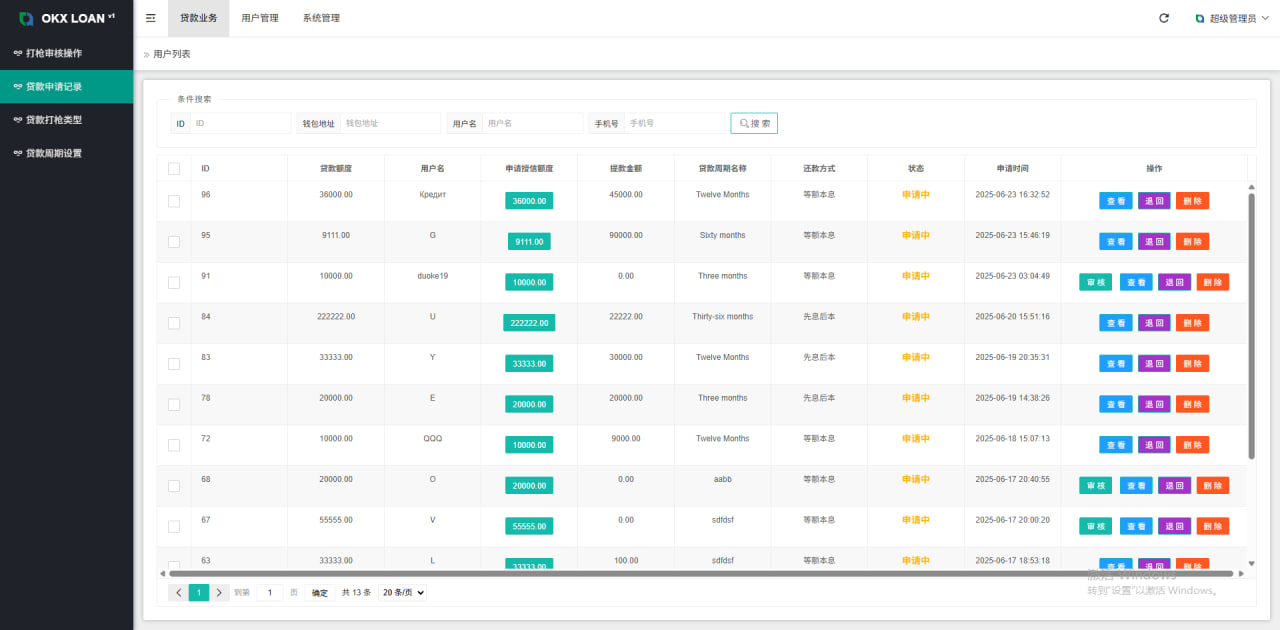Click the 用户列表 breadcrumb

(171, 54)
